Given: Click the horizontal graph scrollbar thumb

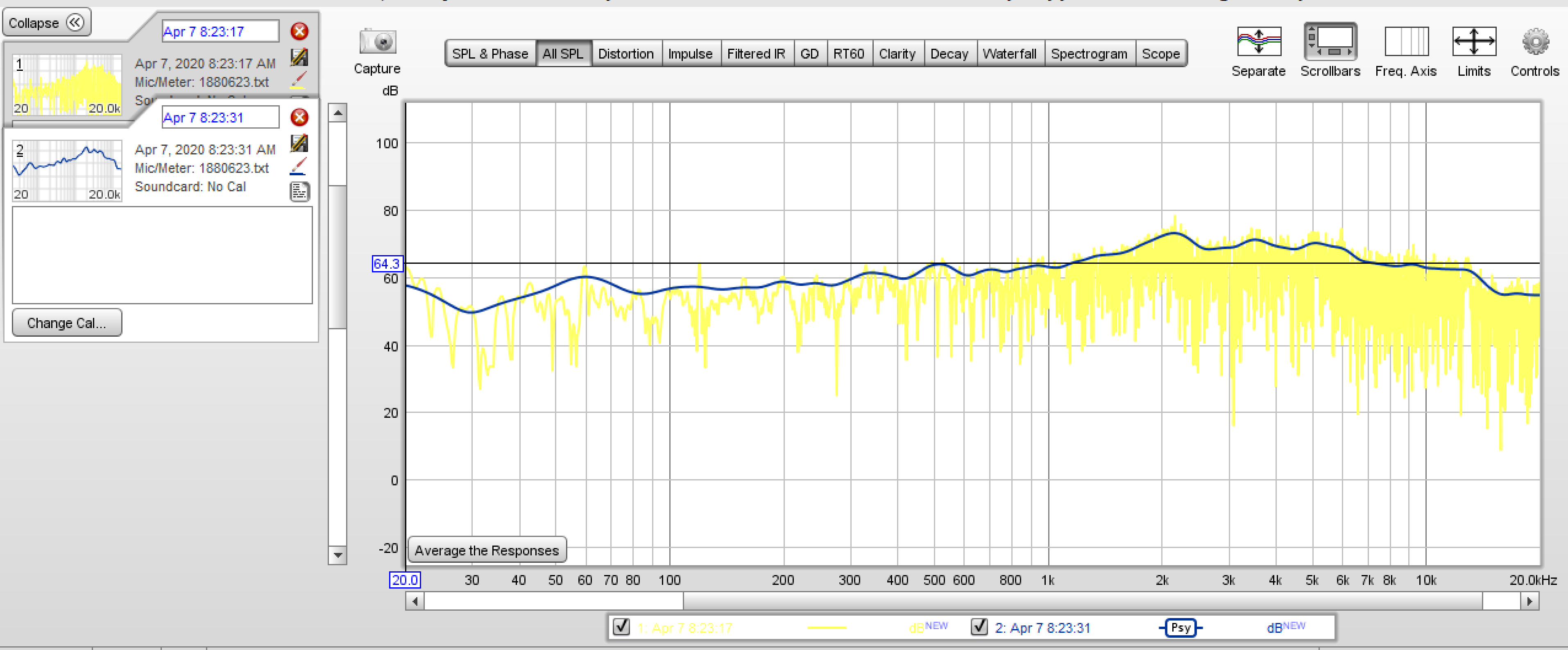Looking at the screenshot, I should click(1083, 601).
